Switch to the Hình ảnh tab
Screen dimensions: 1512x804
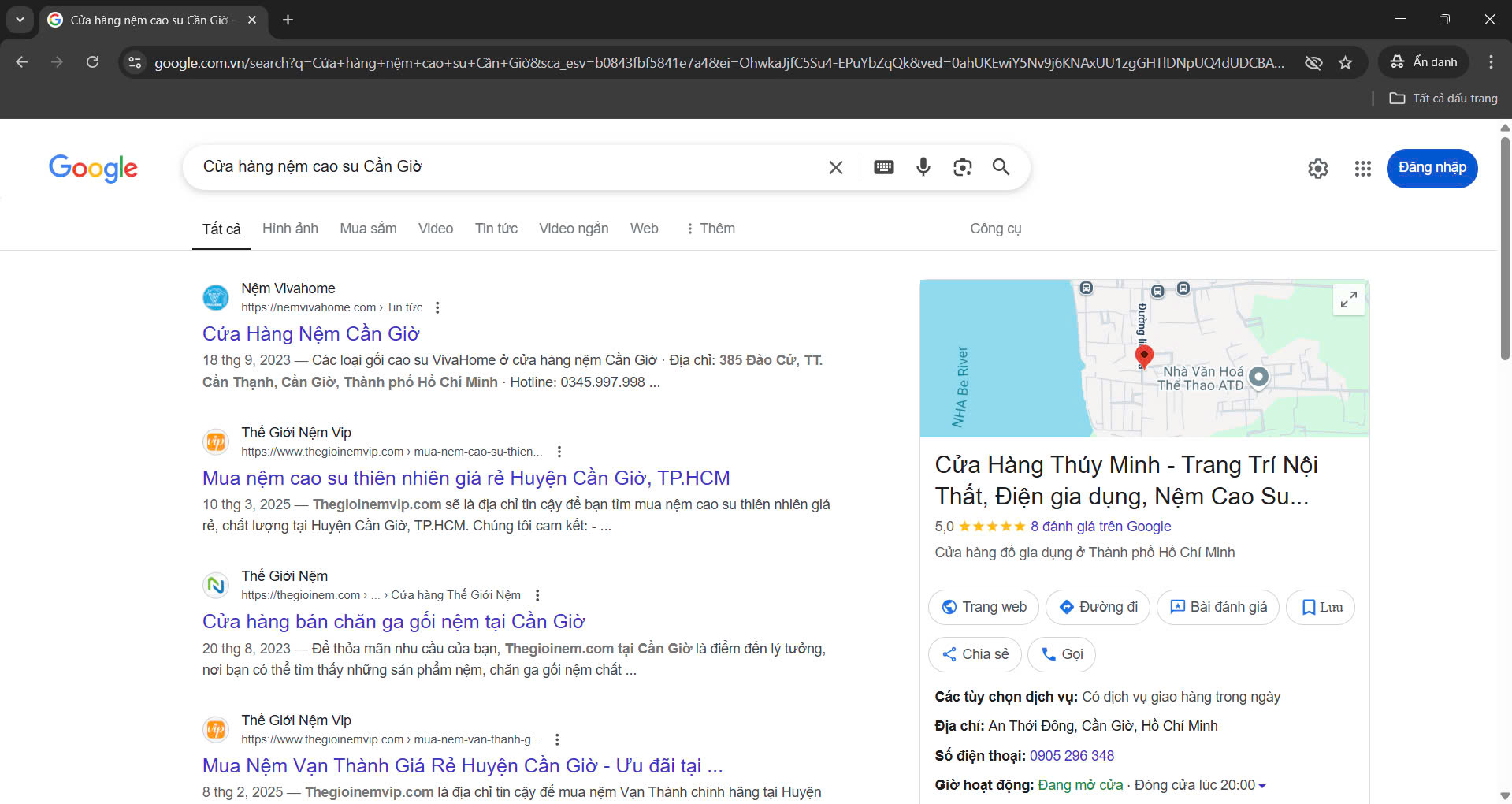click(290, 229)
